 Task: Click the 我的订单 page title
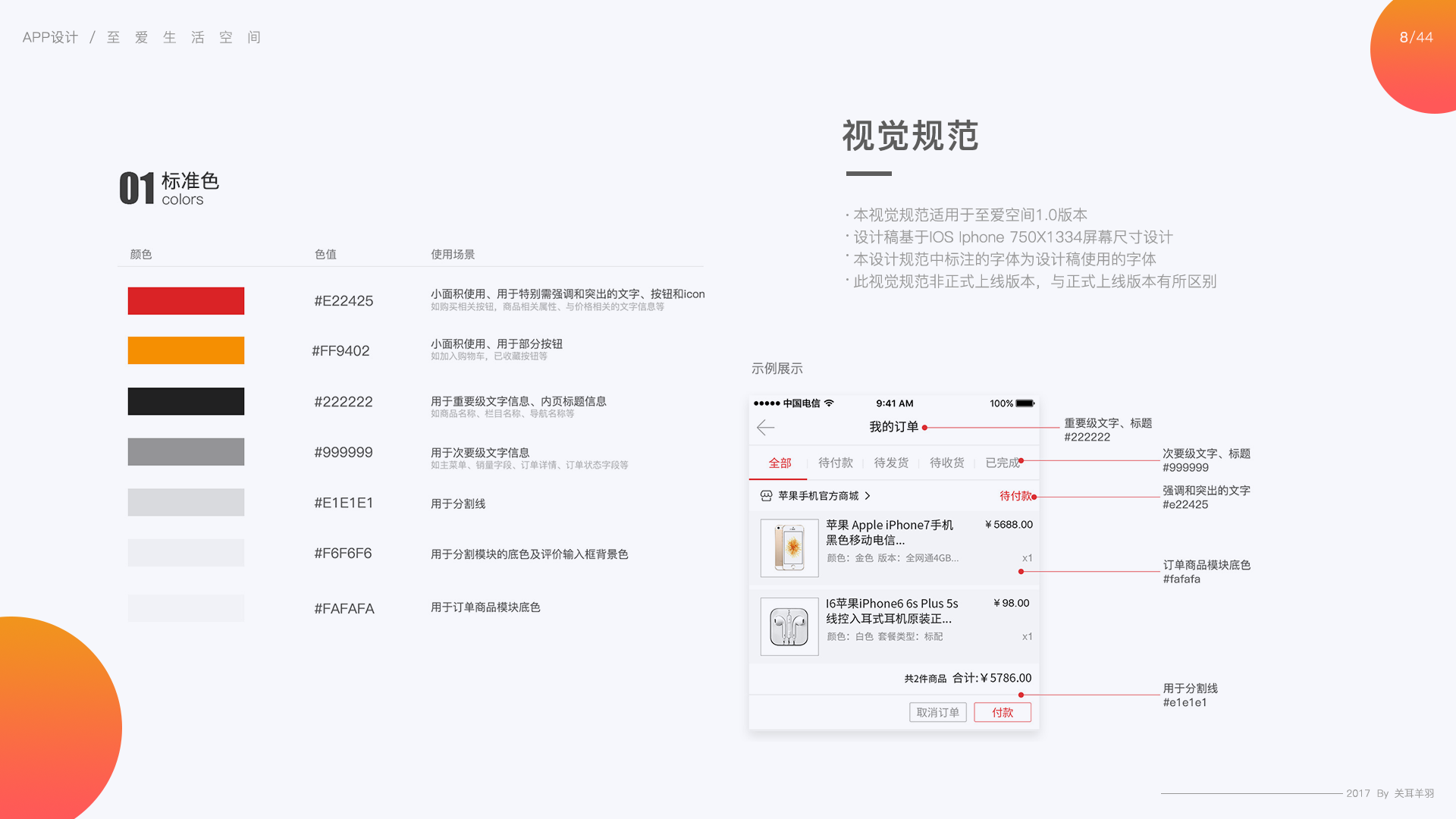point(893,427)
